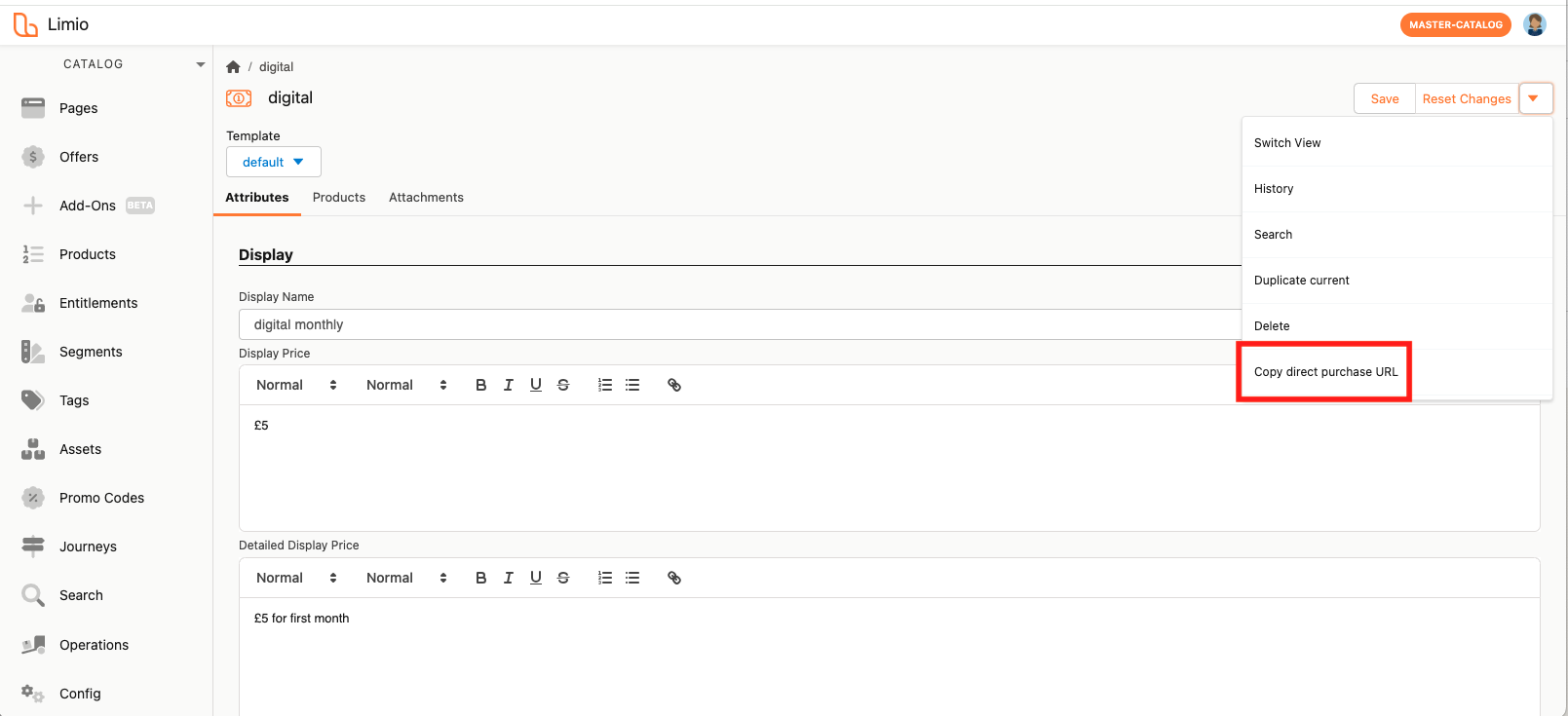Toggle strikethrough in Detailed Display Price toolbar
Image resolution: width=1568 pixels, height=716 pixels.
[x=562, y=578]
